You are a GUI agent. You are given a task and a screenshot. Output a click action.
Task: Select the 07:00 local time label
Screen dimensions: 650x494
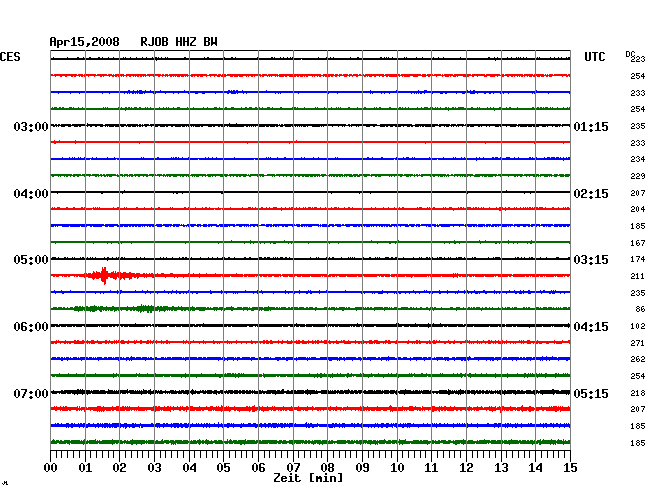tap(31, 394)
